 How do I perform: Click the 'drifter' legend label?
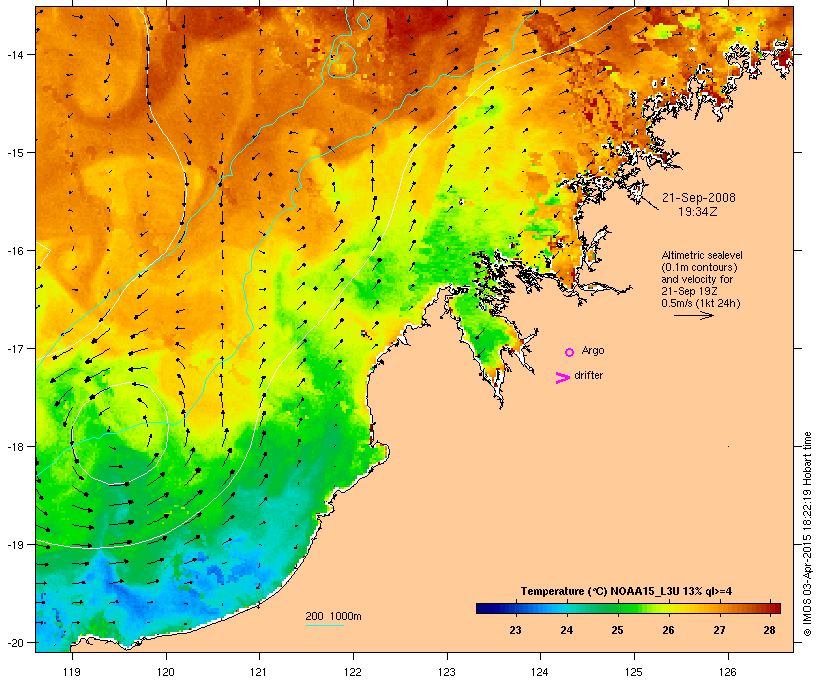(588, 375)
